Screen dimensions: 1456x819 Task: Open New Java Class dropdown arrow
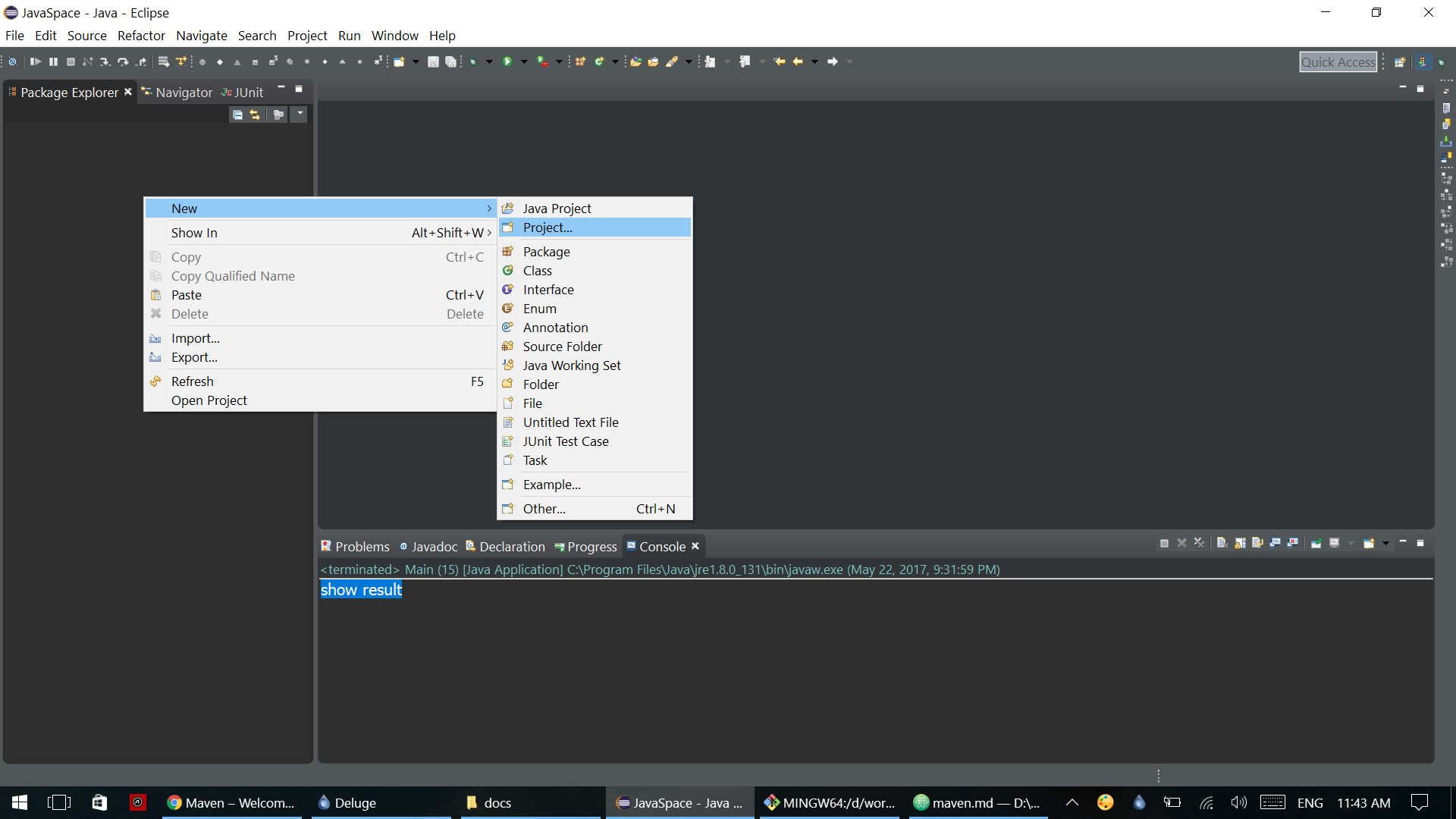click(615, 61)
